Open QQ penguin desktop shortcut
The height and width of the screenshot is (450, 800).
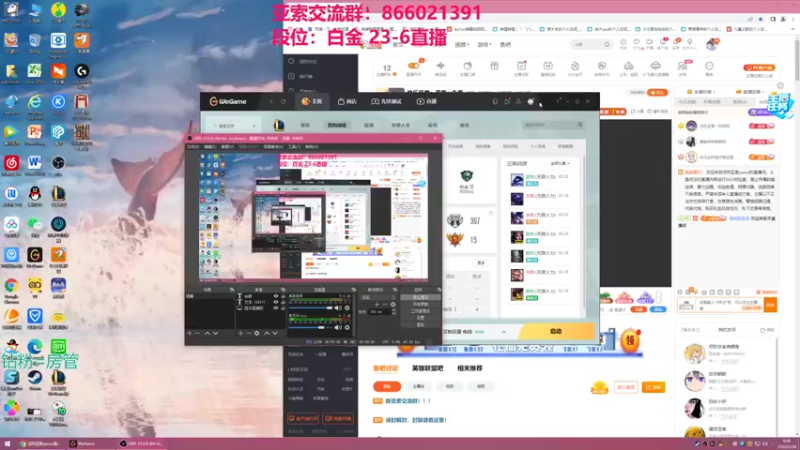point(35,193)
